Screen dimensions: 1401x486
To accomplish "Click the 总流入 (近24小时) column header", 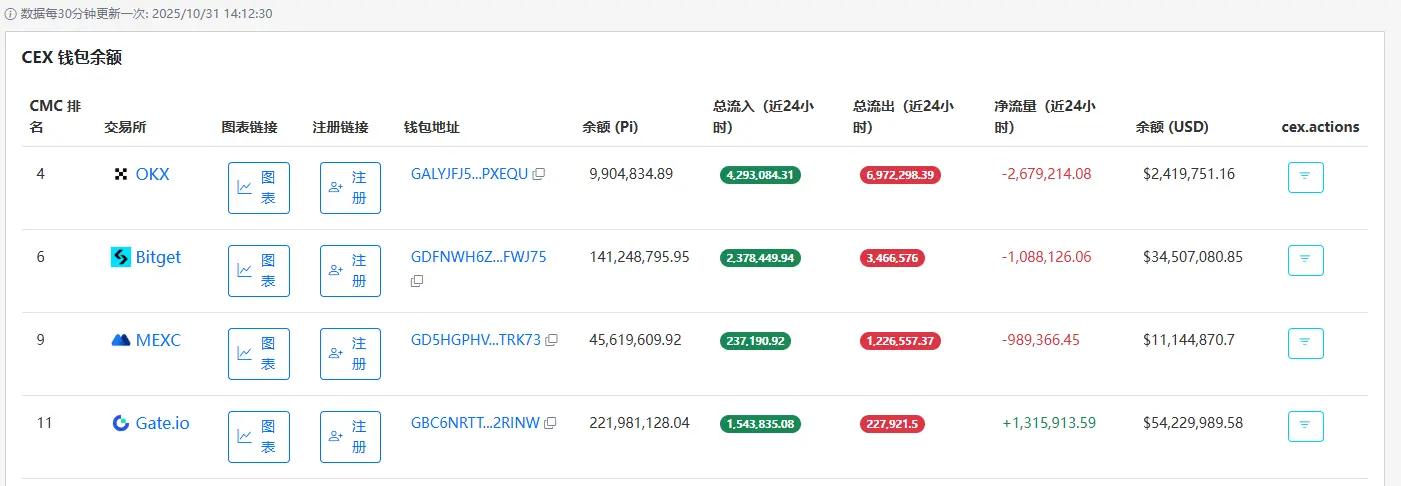I will point(762,116).
